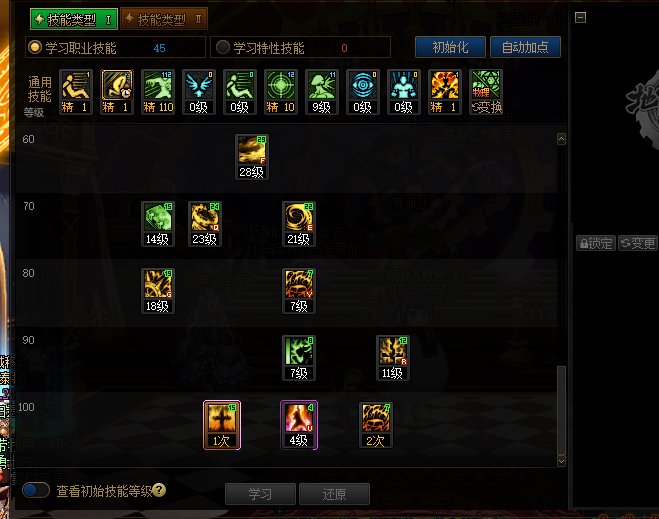Click the 11级 skill with R hotkey
Image resolution: width=659 pixels, height=519 pixels.
393,358
